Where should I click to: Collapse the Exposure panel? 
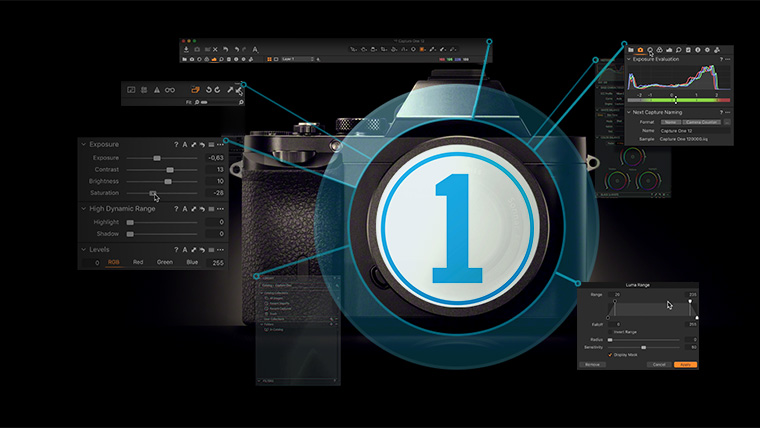pyautogui.click(x=83, y=144)
